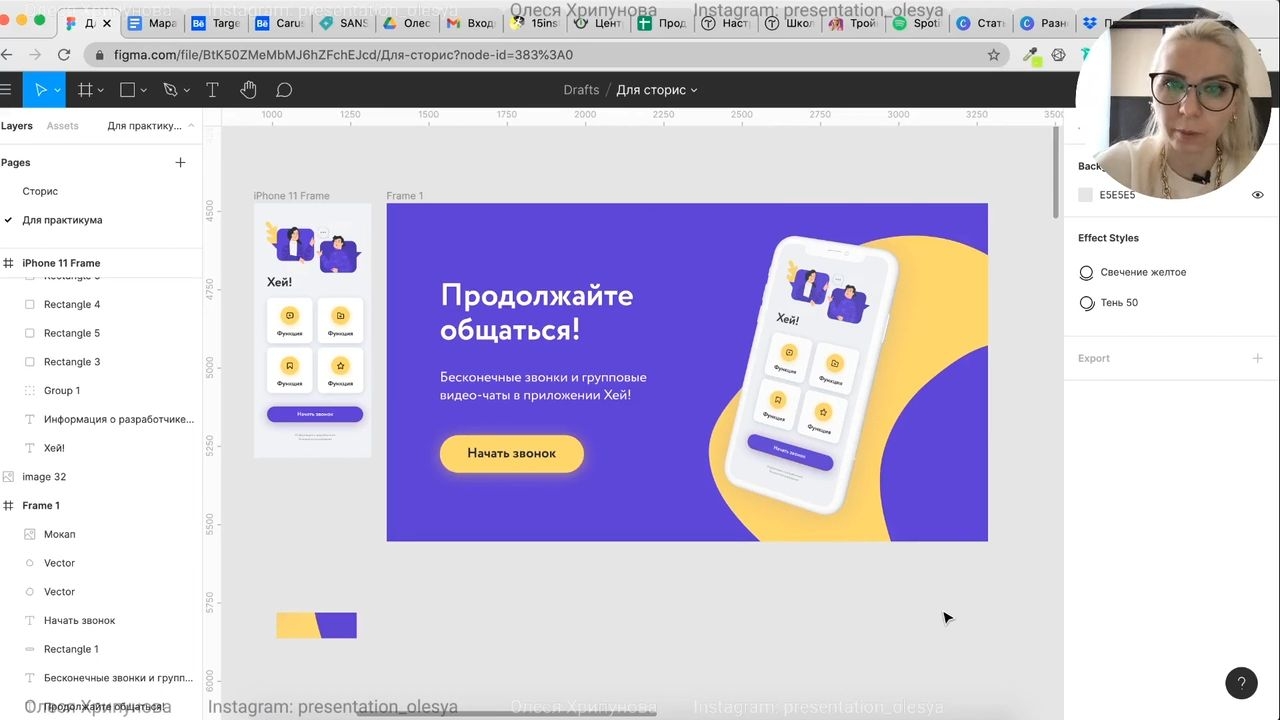Go back in browser history
Screen dimensions: 1280x720
coord(7,55)
